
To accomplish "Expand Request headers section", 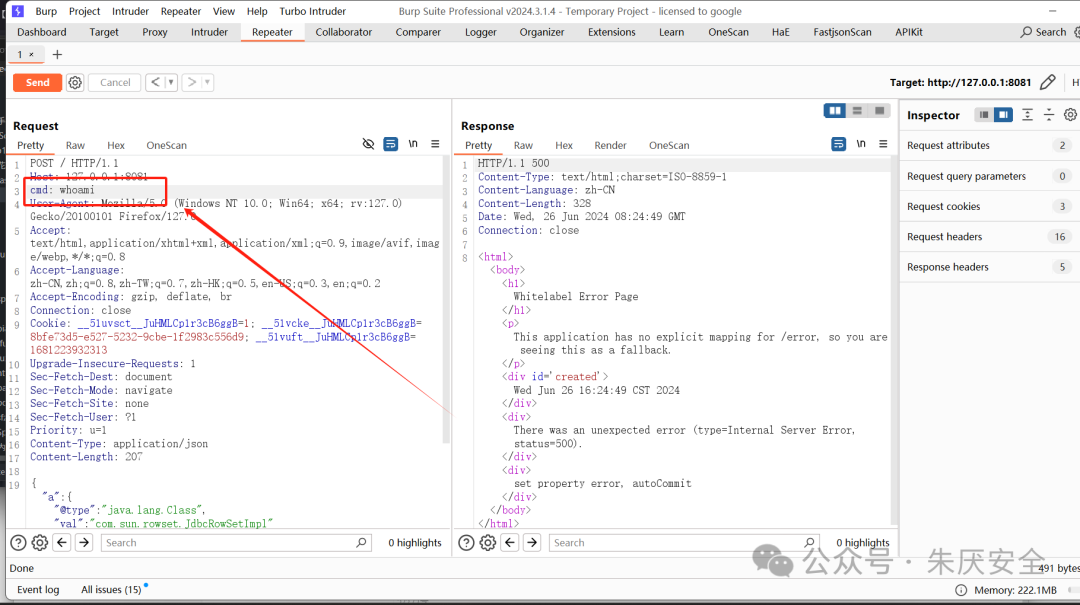I will coord(990,237).
